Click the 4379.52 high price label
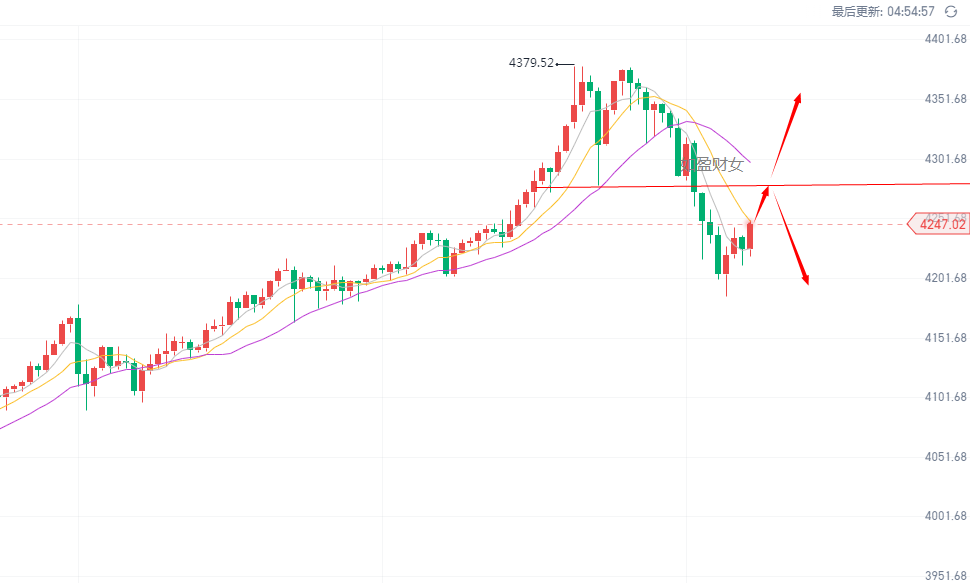The image size is (970, 583). 531,62
